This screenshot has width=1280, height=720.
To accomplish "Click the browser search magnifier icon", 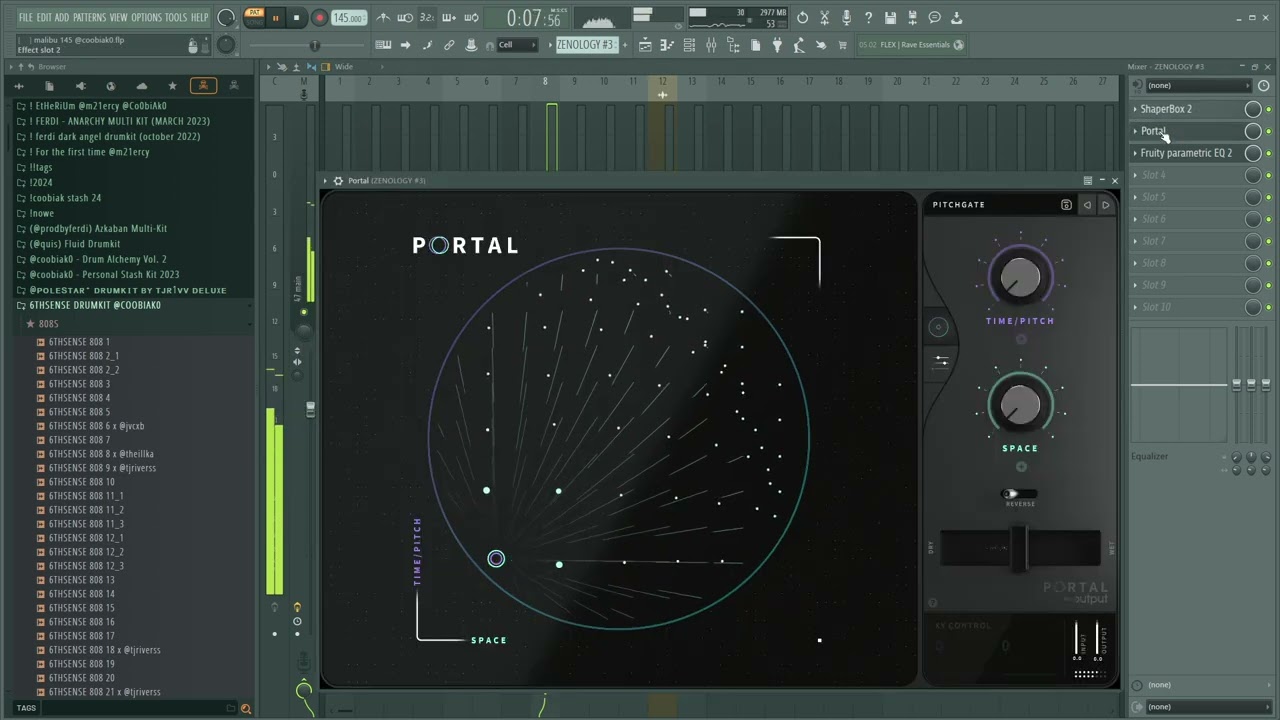I will pos(246,708).
